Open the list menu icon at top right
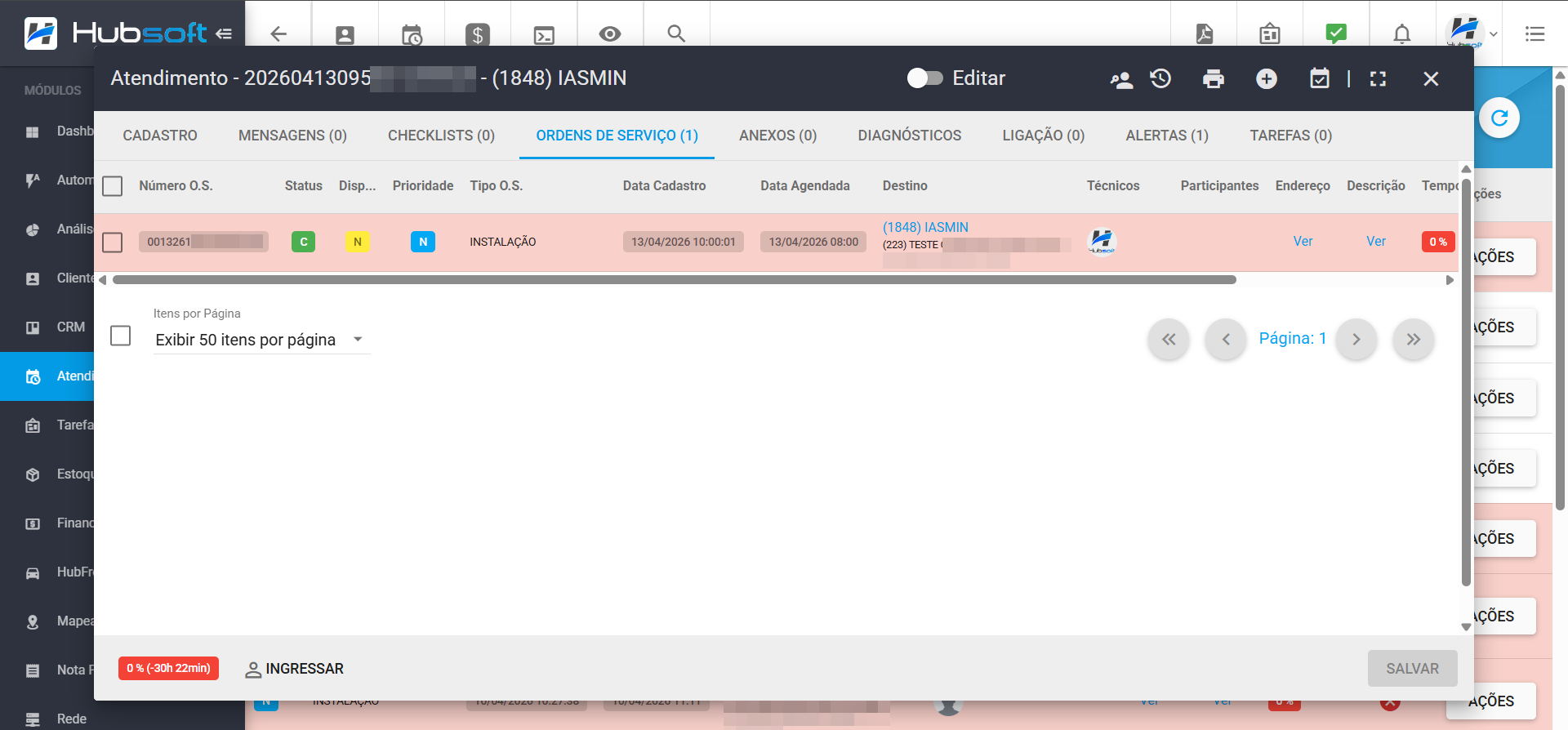 pyautogui.click(x=1535, y=33)
